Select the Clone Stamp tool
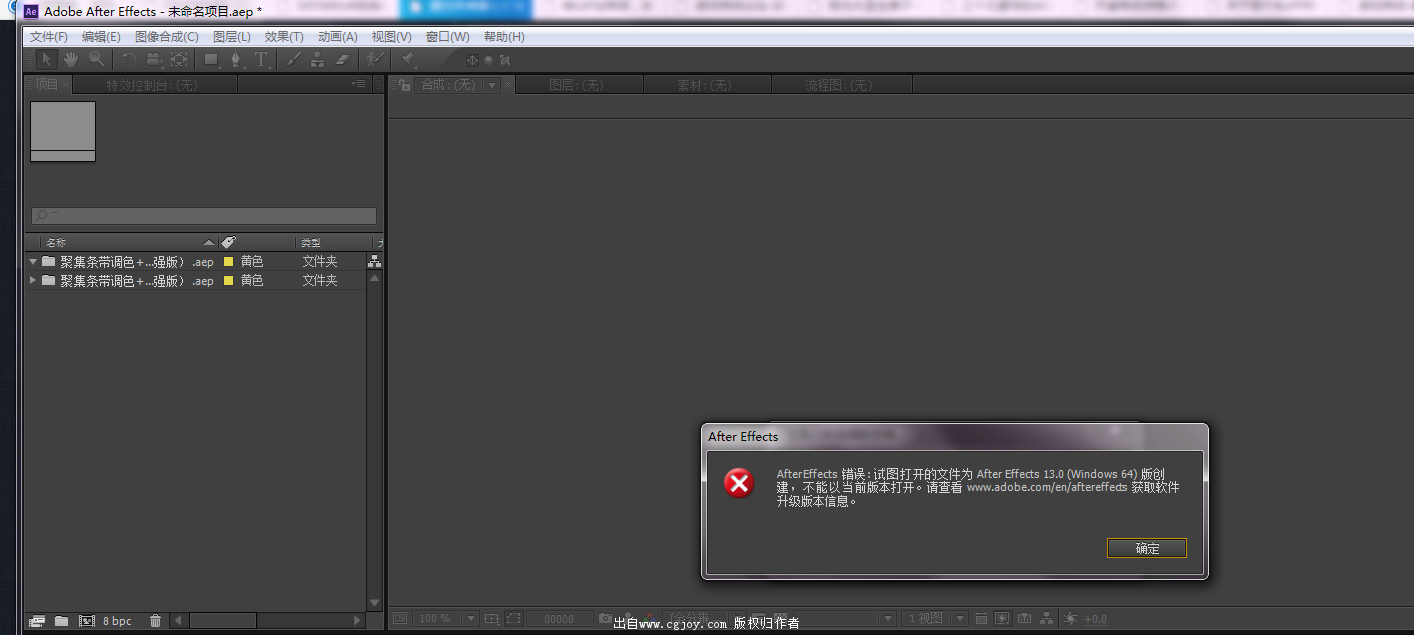This screenshot has width=1414, height=635. tap(317, 60)
